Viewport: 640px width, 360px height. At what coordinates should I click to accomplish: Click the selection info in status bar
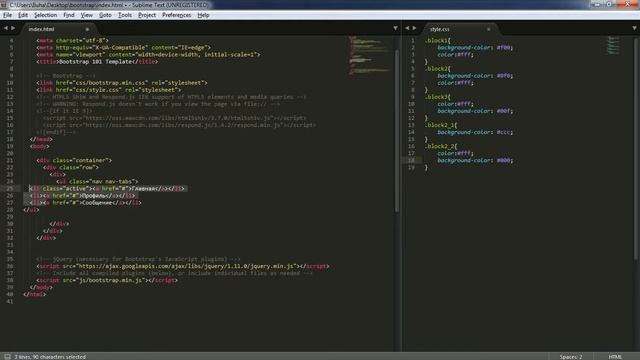(50, 357)
